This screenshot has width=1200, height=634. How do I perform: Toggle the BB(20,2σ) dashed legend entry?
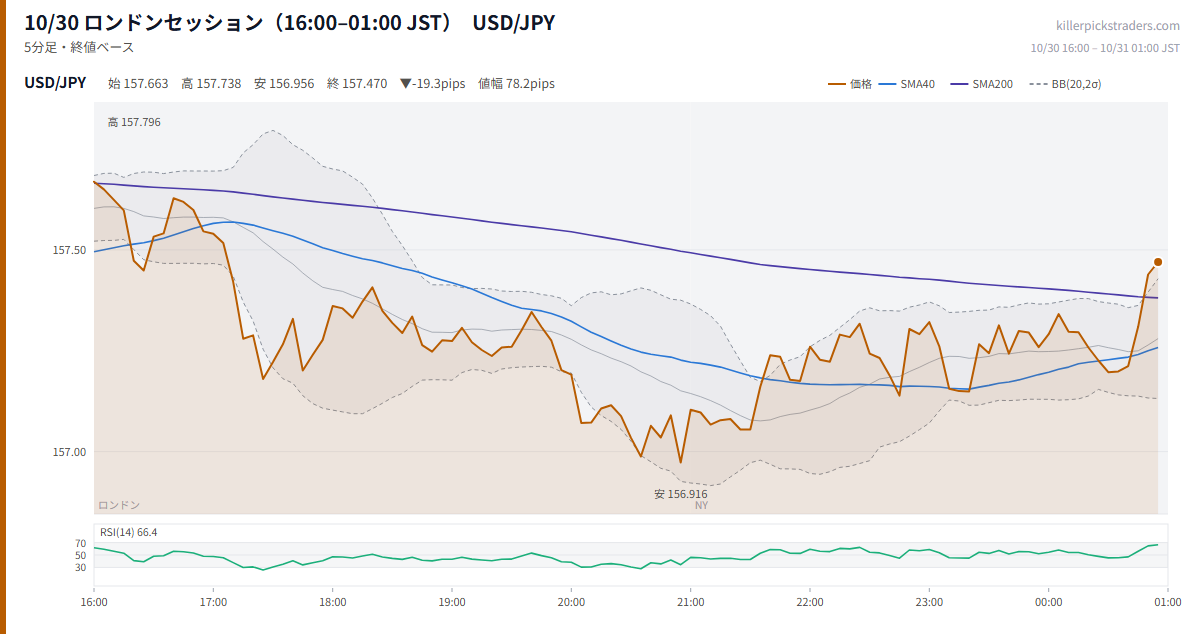pyautogui.click(x=1064, y=84)
